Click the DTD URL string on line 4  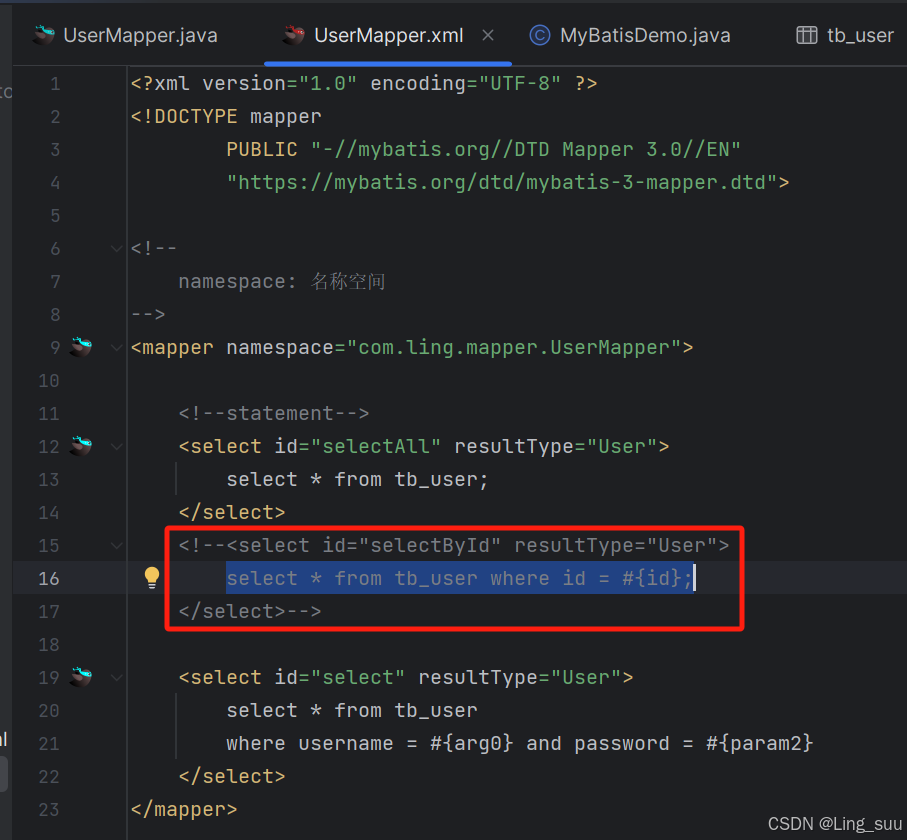[x=502, y=183]
